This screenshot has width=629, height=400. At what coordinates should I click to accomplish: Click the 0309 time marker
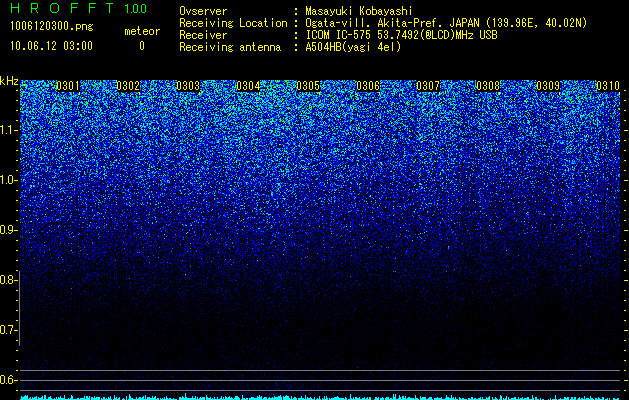pyautogui.click(x=548, y=86)
